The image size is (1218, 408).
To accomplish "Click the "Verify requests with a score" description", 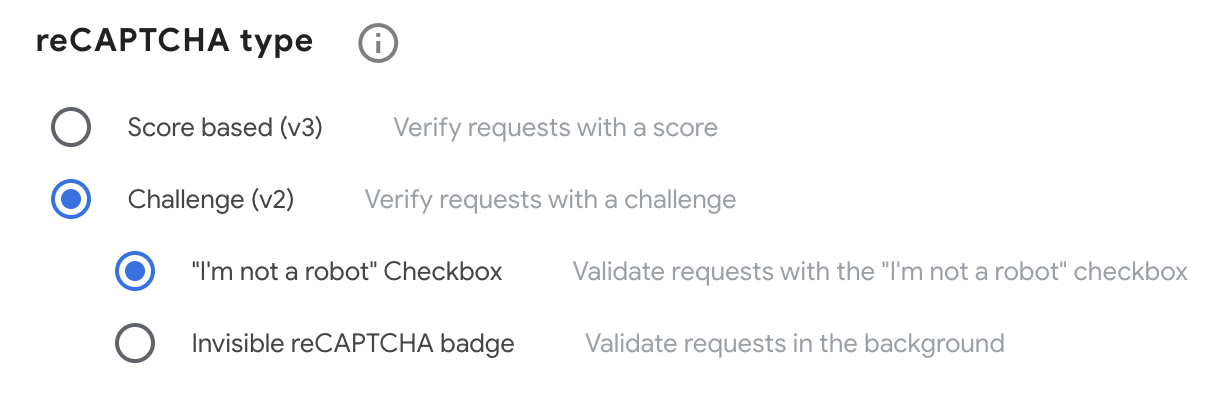I will (x=555, y=128).
